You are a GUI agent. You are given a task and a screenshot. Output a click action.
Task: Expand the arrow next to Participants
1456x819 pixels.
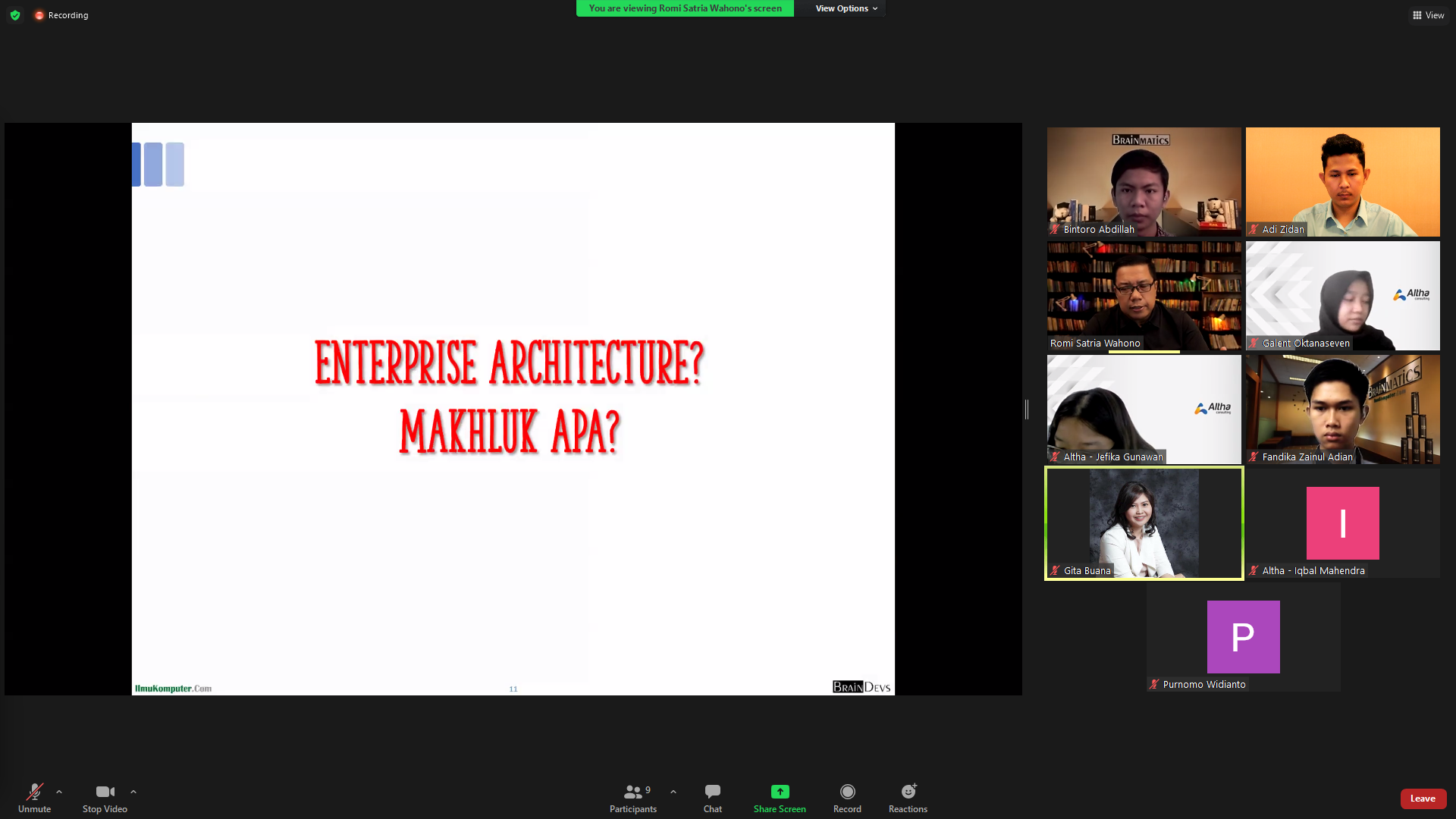click(673, 792)
